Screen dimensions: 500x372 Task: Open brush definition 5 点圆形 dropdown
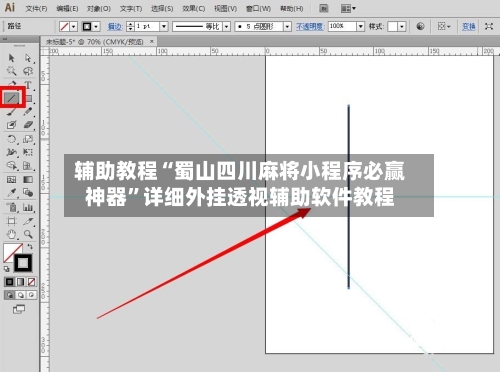coord(287,26)
